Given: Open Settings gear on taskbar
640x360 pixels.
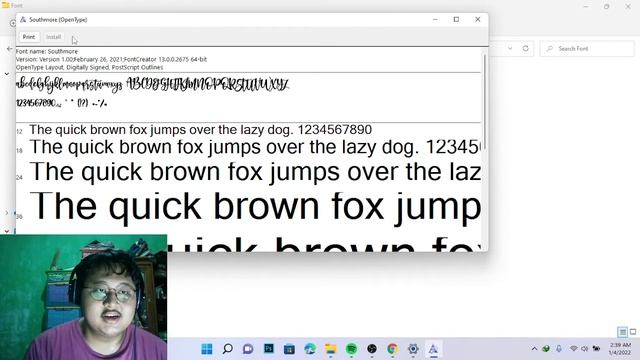Looking at the screenshot, I should 413,349.
